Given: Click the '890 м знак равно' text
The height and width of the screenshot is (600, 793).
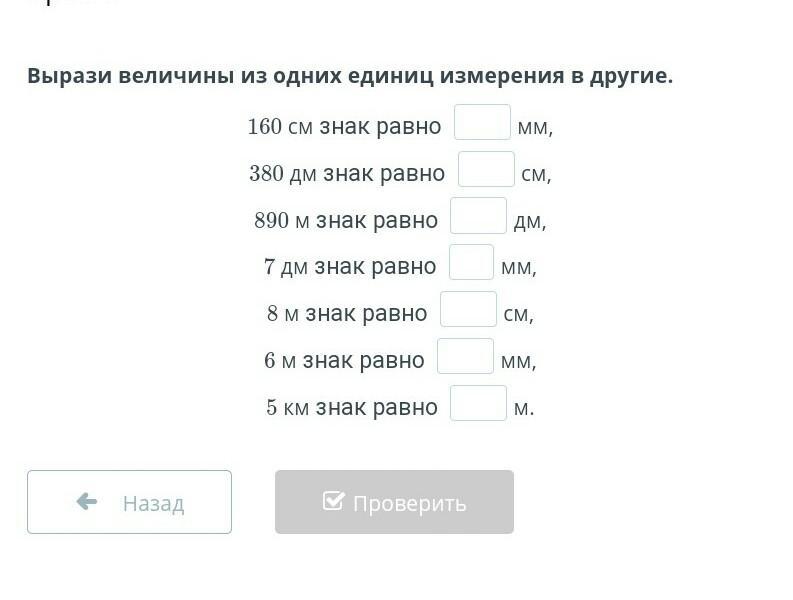Looking at the screenshot, I should click(346, 220).
